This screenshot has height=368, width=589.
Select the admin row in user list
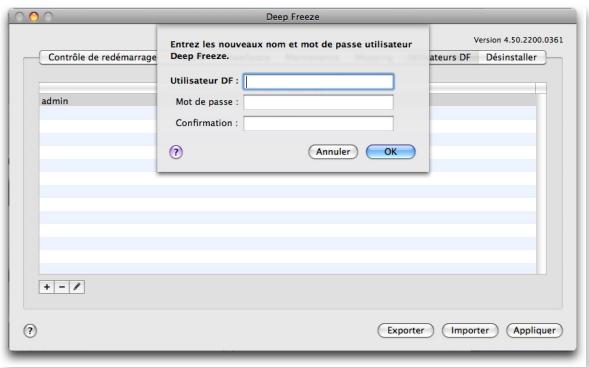click(x=288, y=101)
